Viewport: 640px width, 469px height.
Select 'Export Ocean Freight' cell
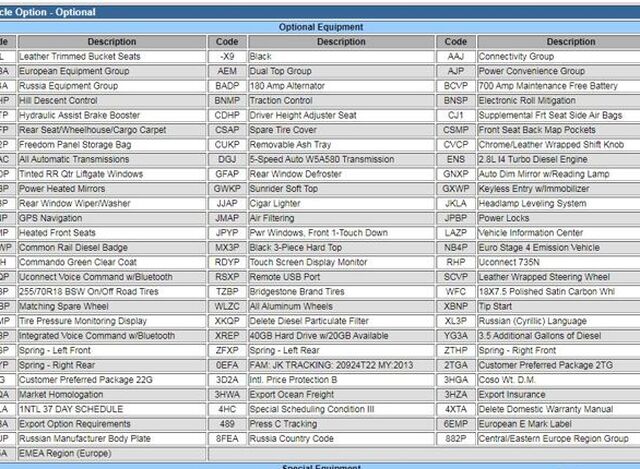point(341,394)
